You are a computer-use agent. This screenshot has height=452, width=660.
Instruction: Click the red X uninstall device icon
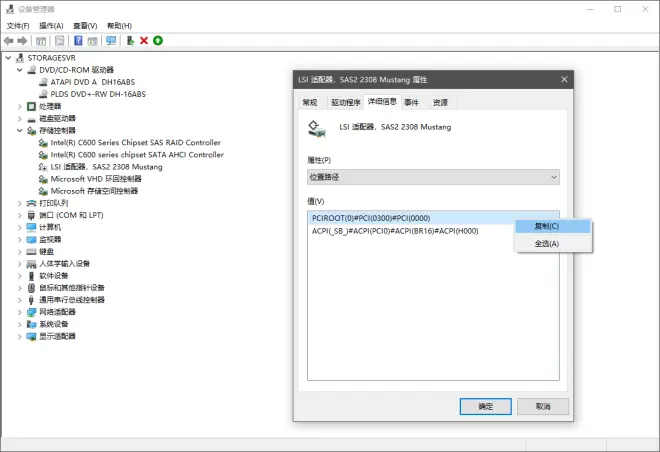(x=144, y=41)
